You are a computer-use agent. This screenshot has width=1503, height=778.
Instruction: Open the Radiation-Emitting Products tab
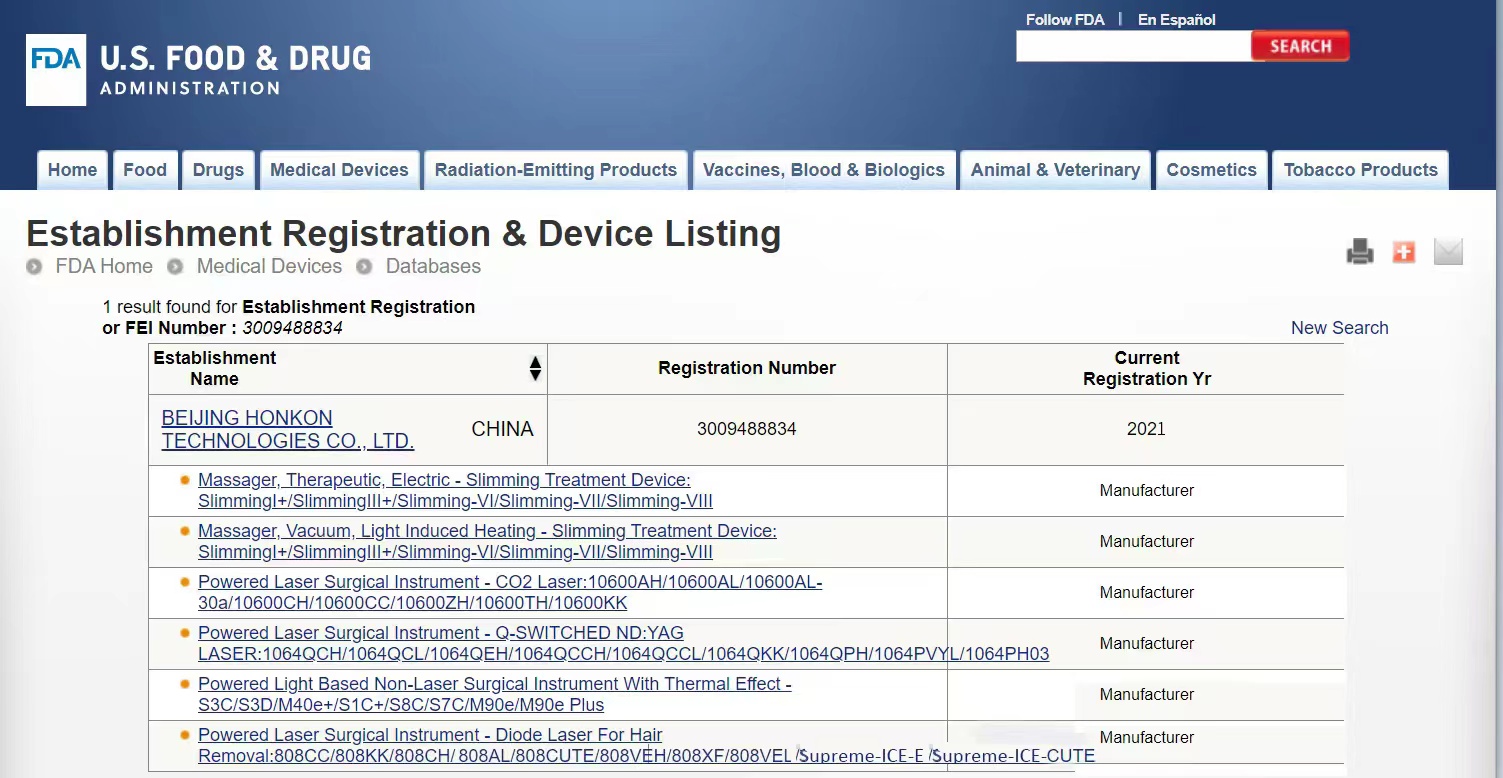556,170
